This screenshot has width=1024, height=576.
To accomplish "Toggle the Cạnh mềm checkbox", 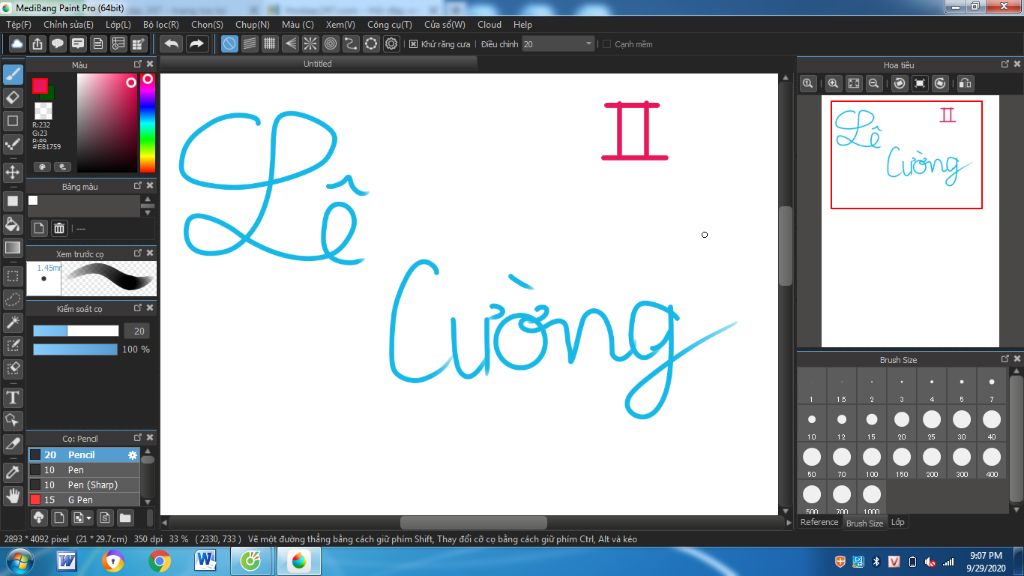I will [x=607, y=44].
